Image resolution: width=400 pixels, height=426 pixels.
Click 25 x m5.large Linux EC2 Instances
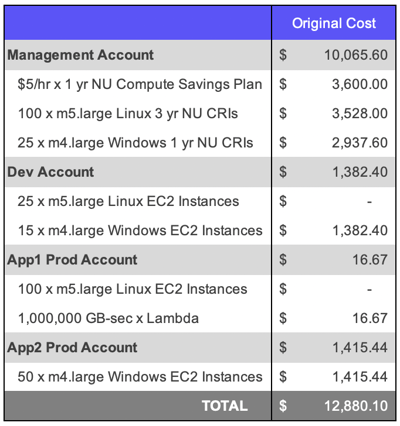point(128,201)
